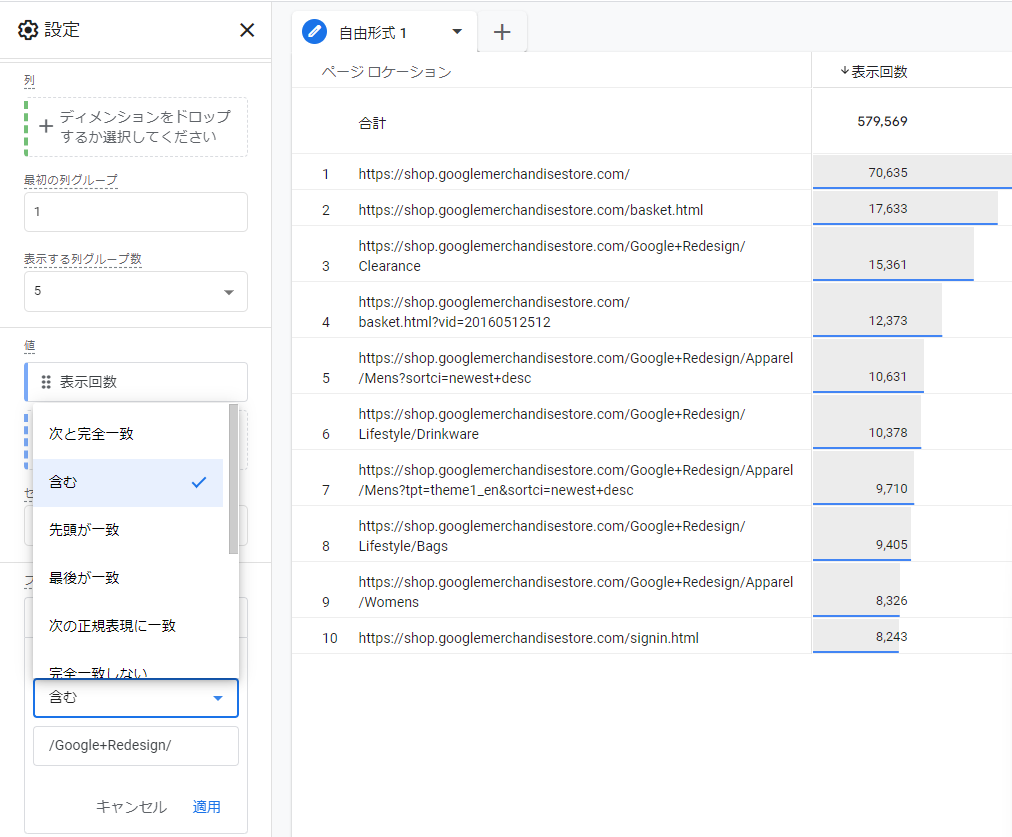Click 最初の列グループ input field

point(136,212)
